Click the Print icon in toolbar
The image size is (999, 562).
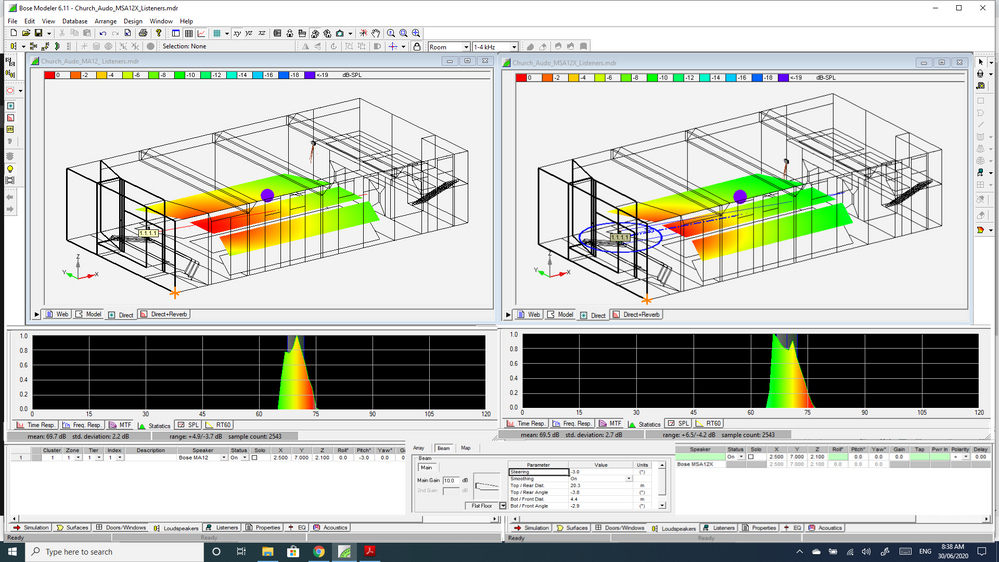143,33
